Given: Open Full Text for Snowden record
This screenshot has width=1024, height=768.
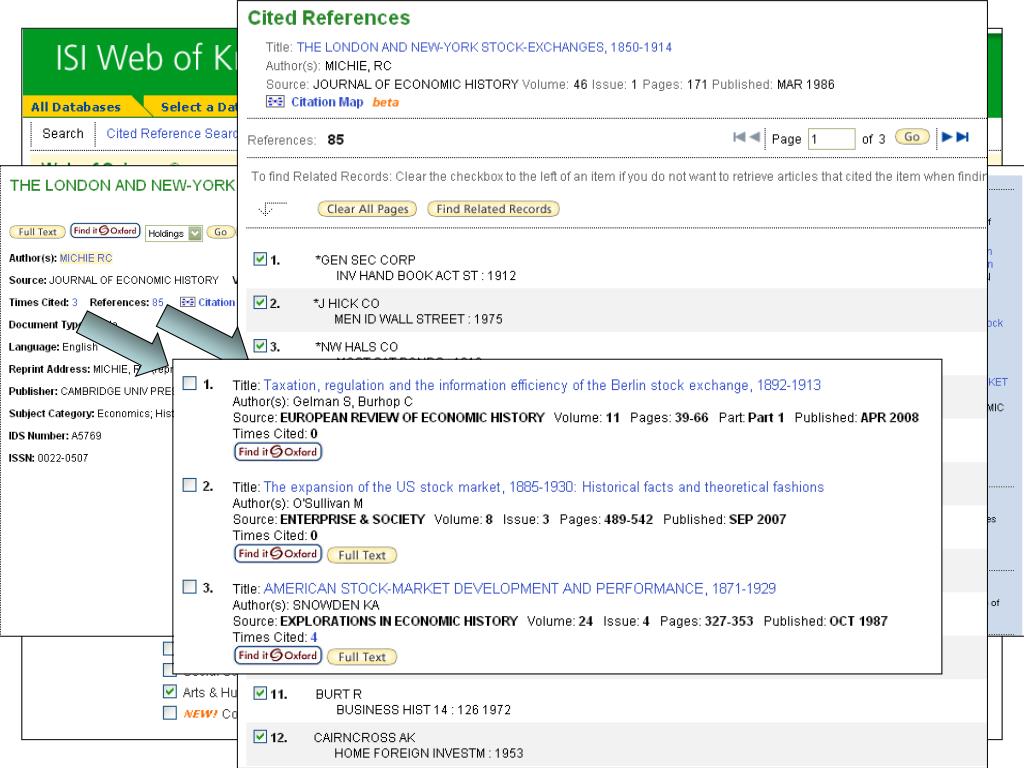Looking at the screenshot, I should point(362,657).
